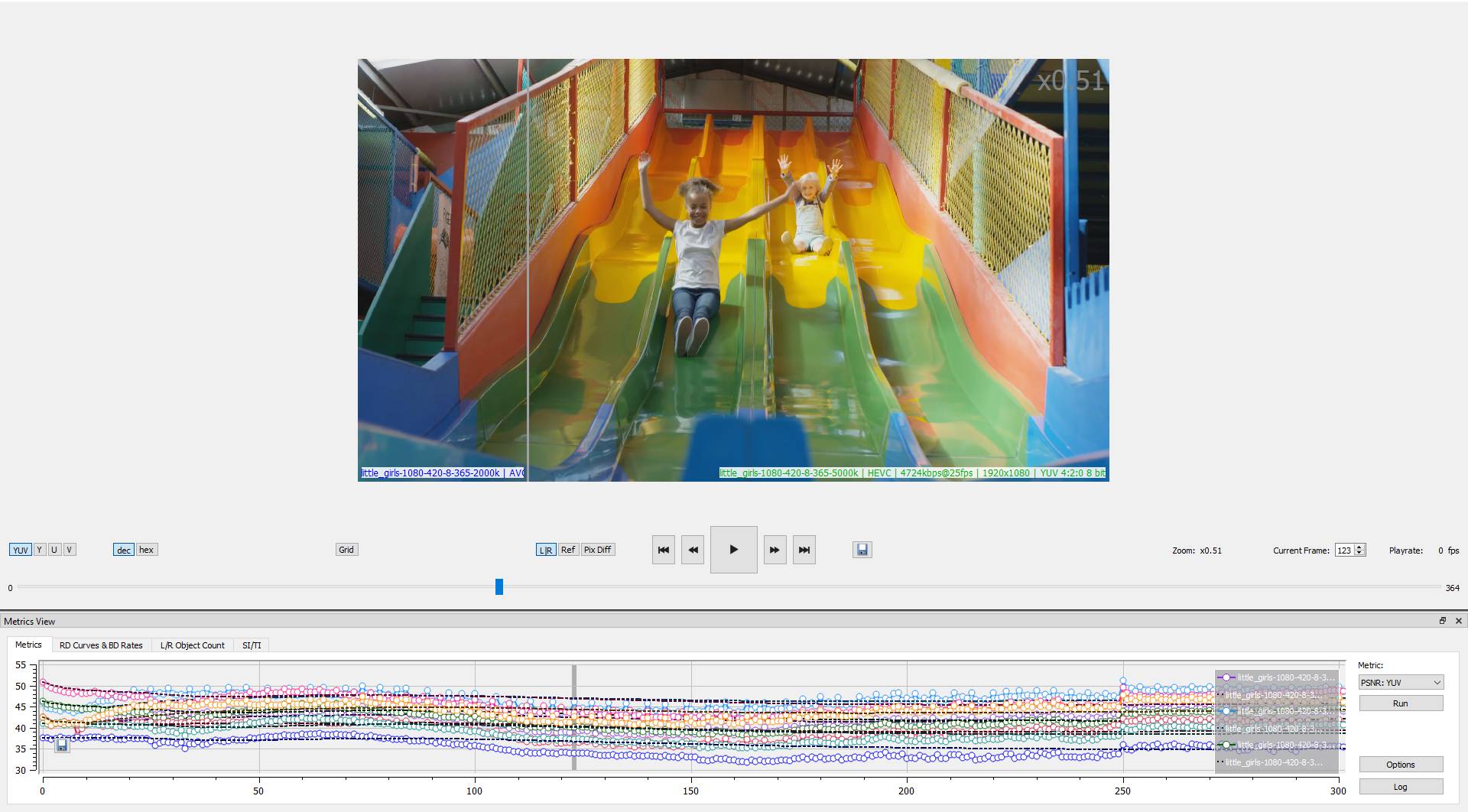Open the L/R Object Count tab
Viewport: 1468px width, 812px height.
193,645
